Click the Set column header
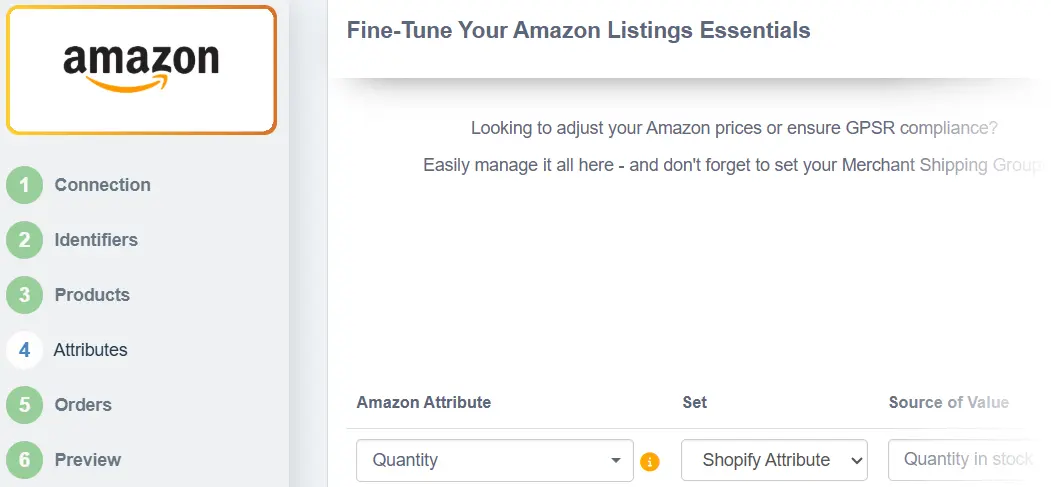 tap(695, 402)
